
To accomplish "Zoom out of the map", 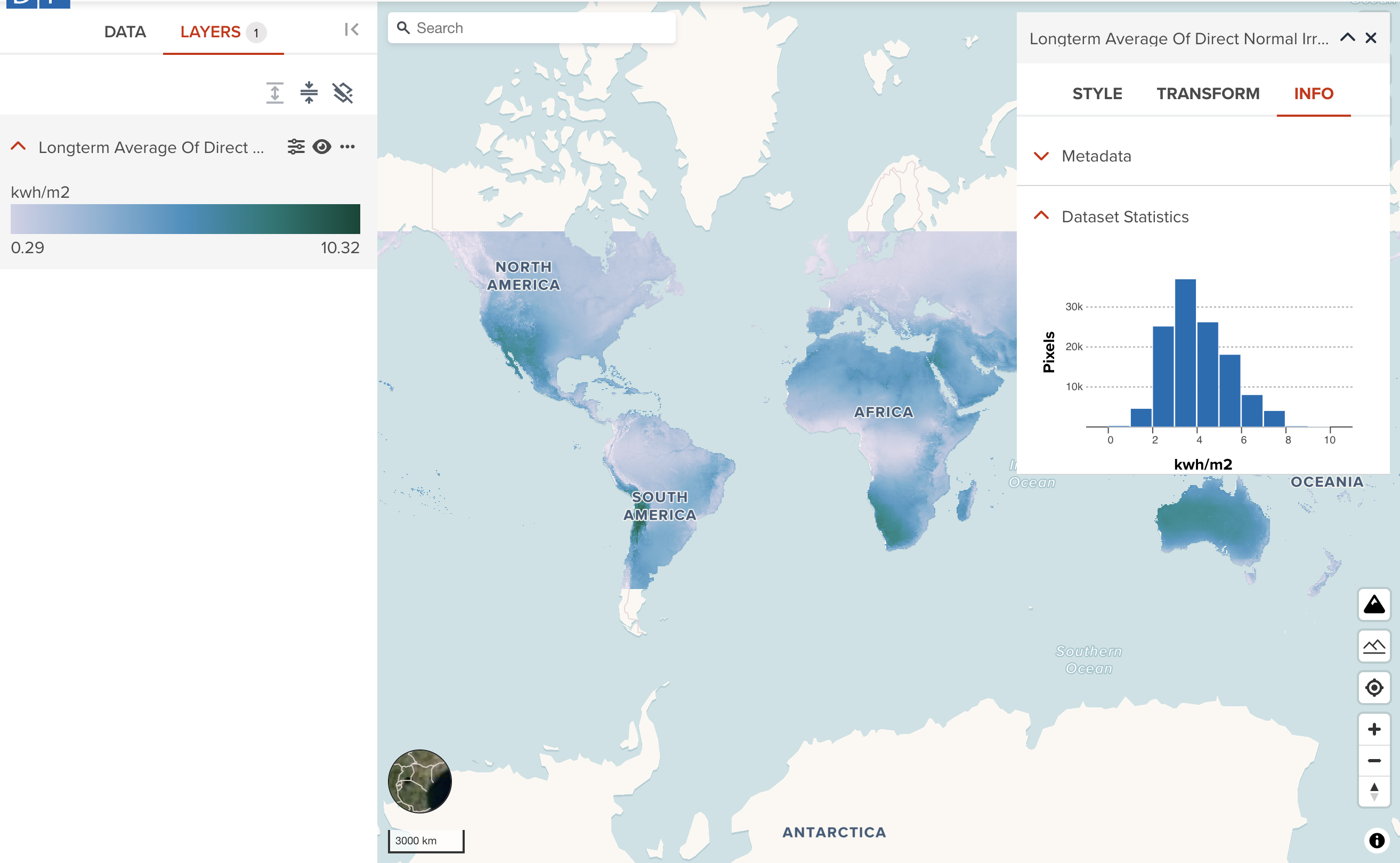I will (1374, 760).
